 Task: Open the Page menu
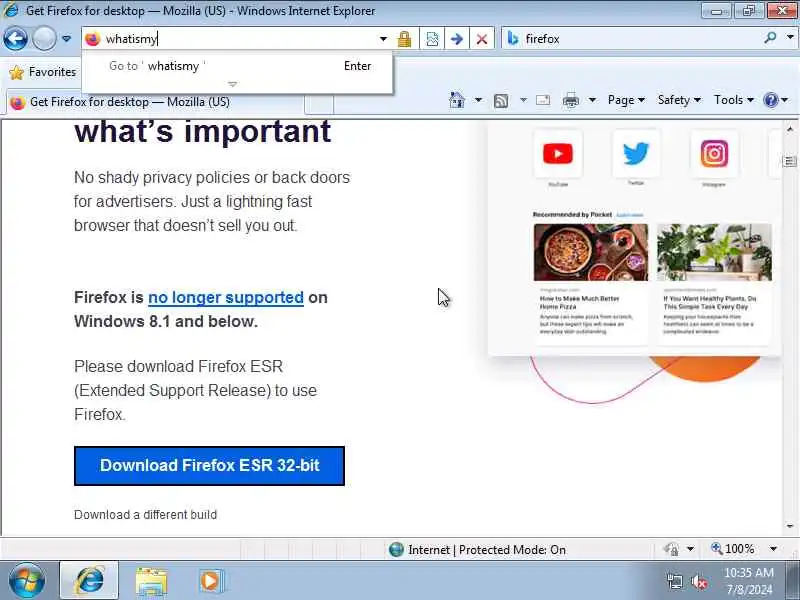(x=626, y=100)
